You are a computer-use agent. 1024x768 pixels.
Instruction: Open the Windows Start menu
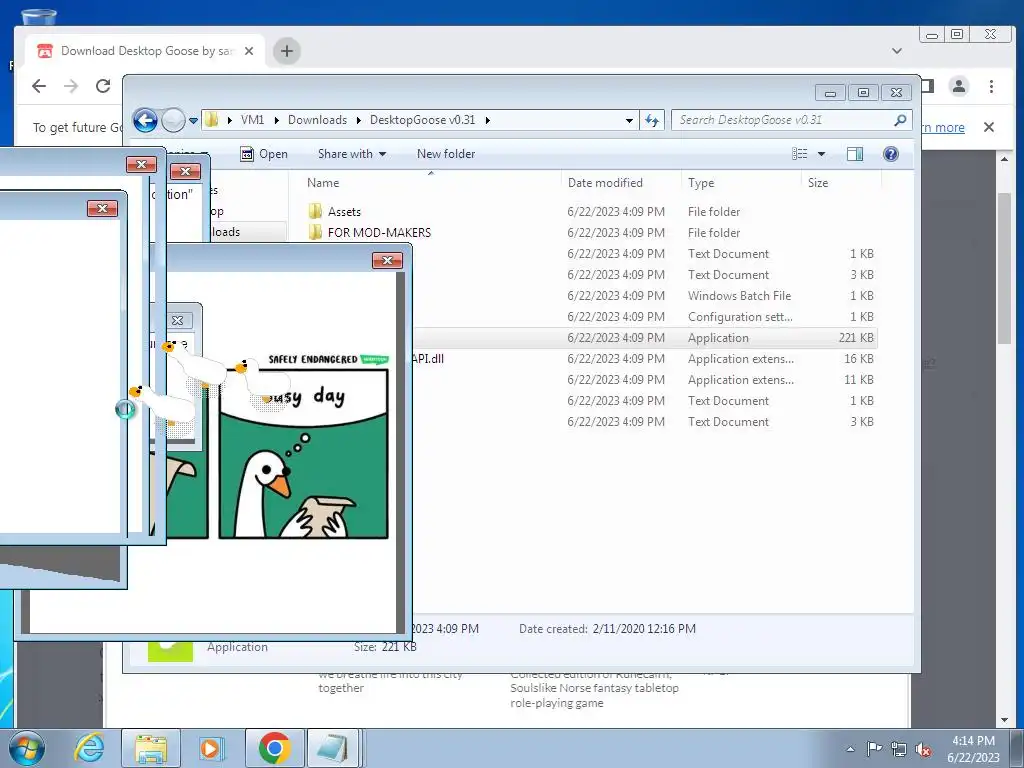click(x=27, y=748)
